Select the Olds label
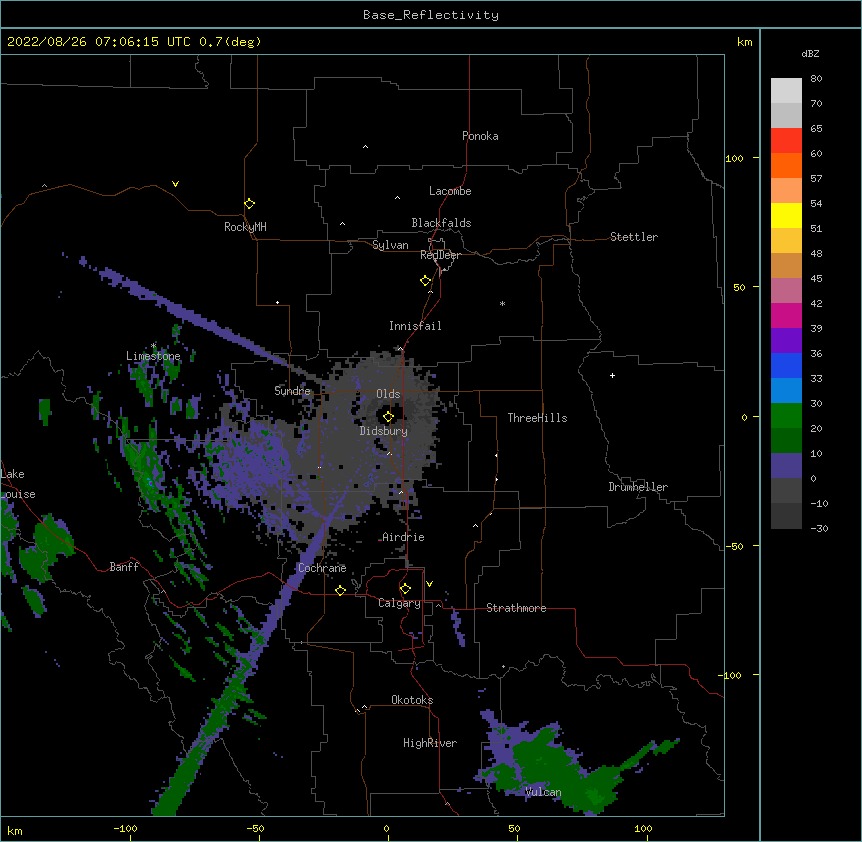Screen dimensions: 862x842 pos(388,394)
